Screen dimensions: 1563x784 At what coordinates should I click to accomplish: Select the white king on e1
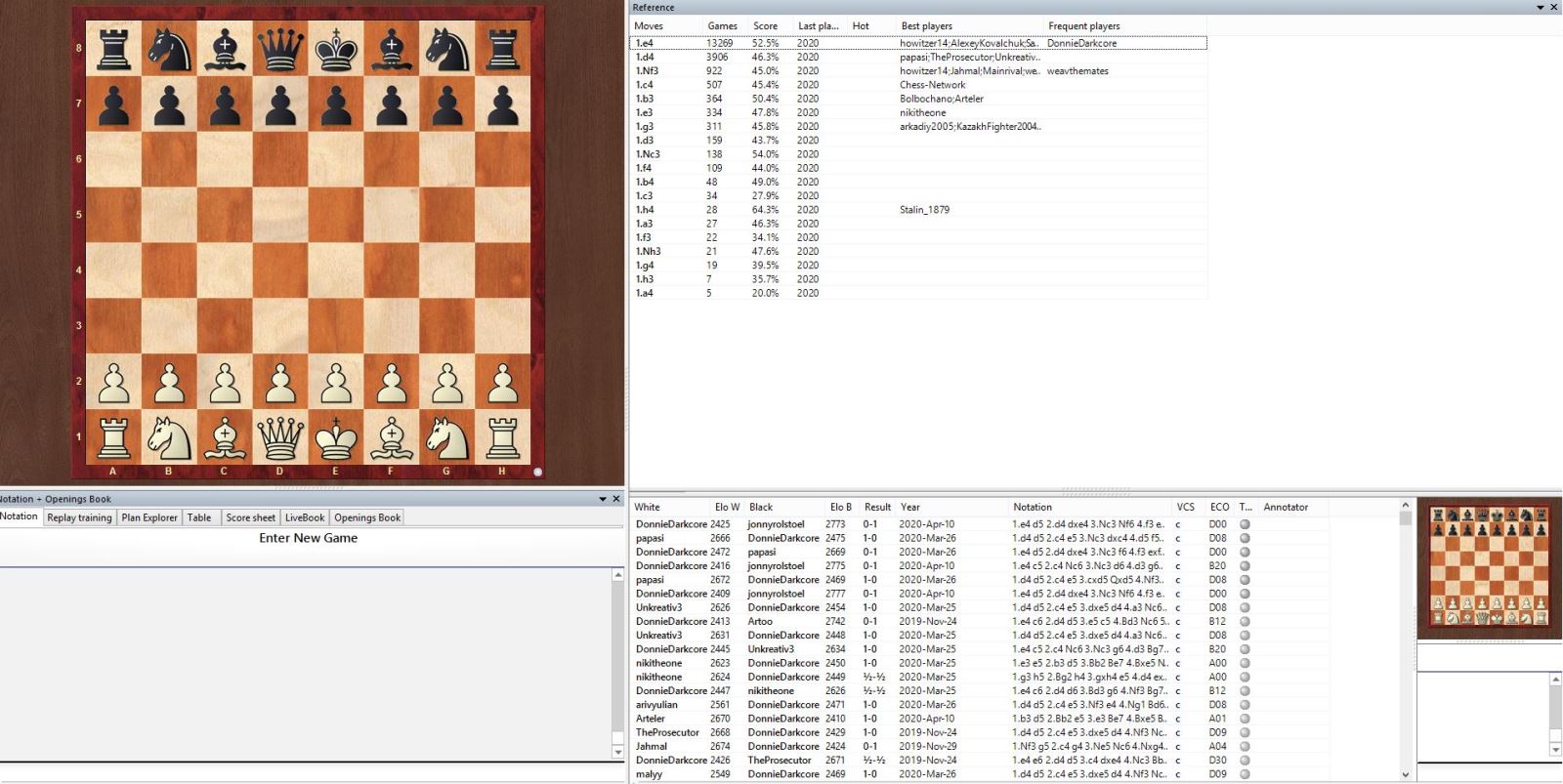point(336,437)
